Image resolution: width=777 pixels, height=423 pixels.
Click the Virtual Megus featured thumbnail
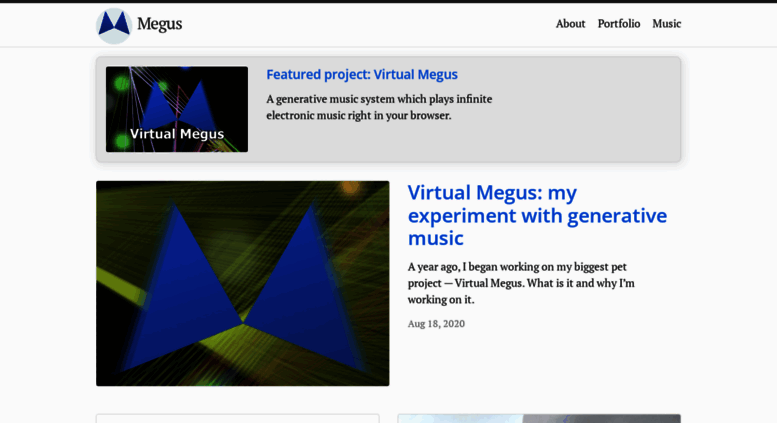177,109
